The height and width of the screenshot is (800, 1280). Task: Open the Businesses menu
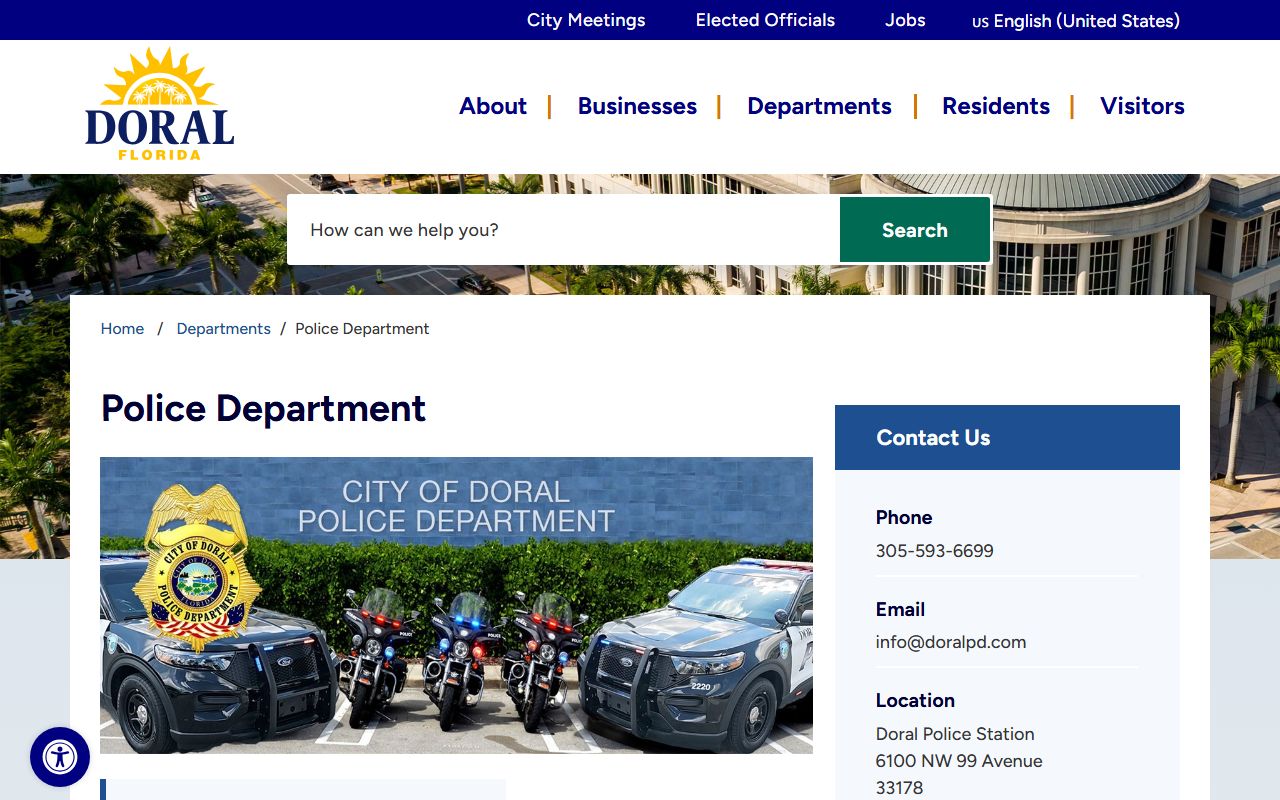637,106
